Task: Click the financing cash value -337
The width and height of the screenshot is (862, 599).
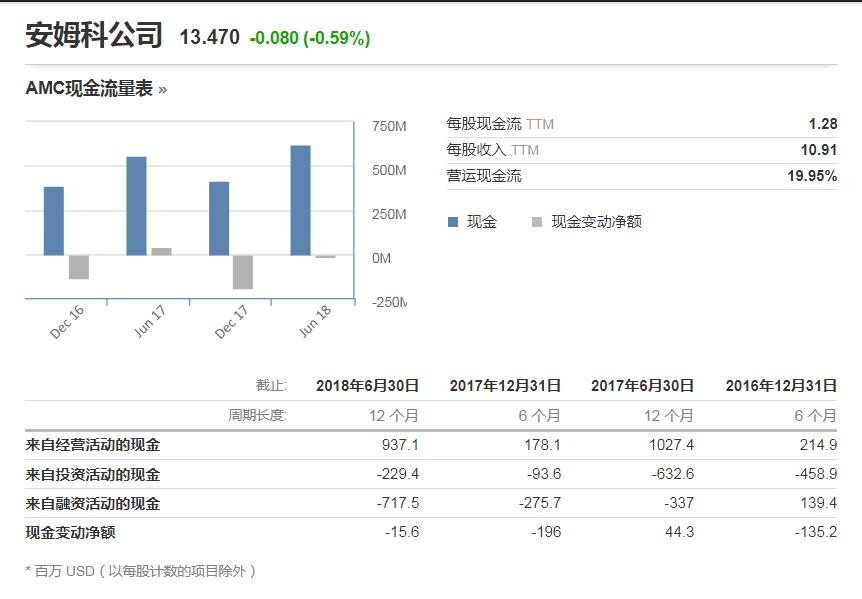Action: 679,503
